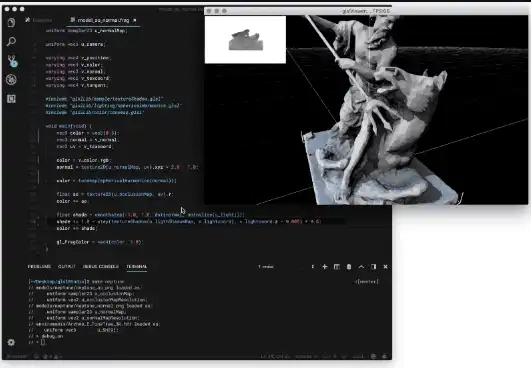The width and height of the screenshot is (531, 368).
Task: Close the terminal panel with the X icon
Action: [385, 267]
